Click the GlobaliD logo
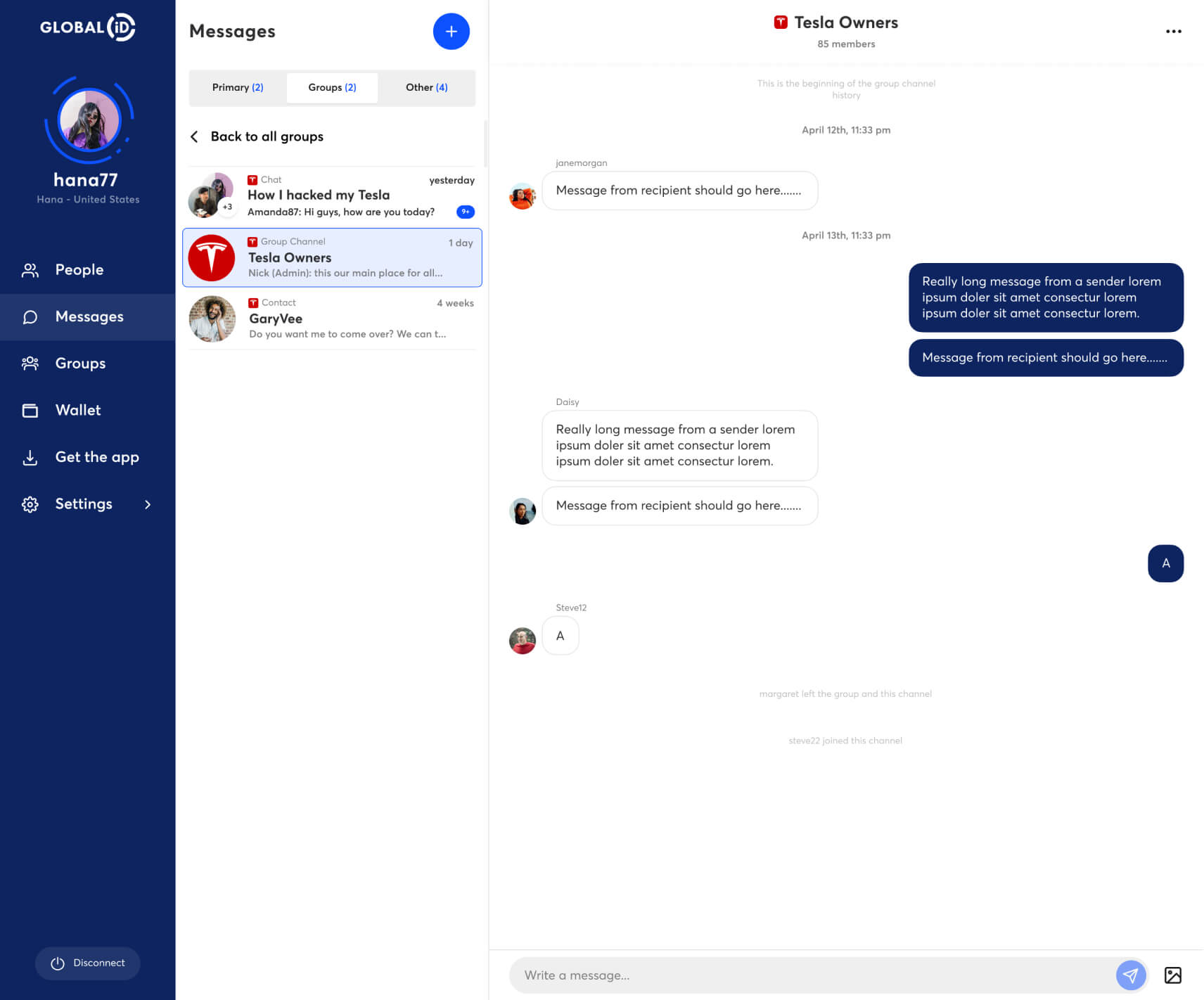This screenshot has width=1204, height=1000. [87, 27]
